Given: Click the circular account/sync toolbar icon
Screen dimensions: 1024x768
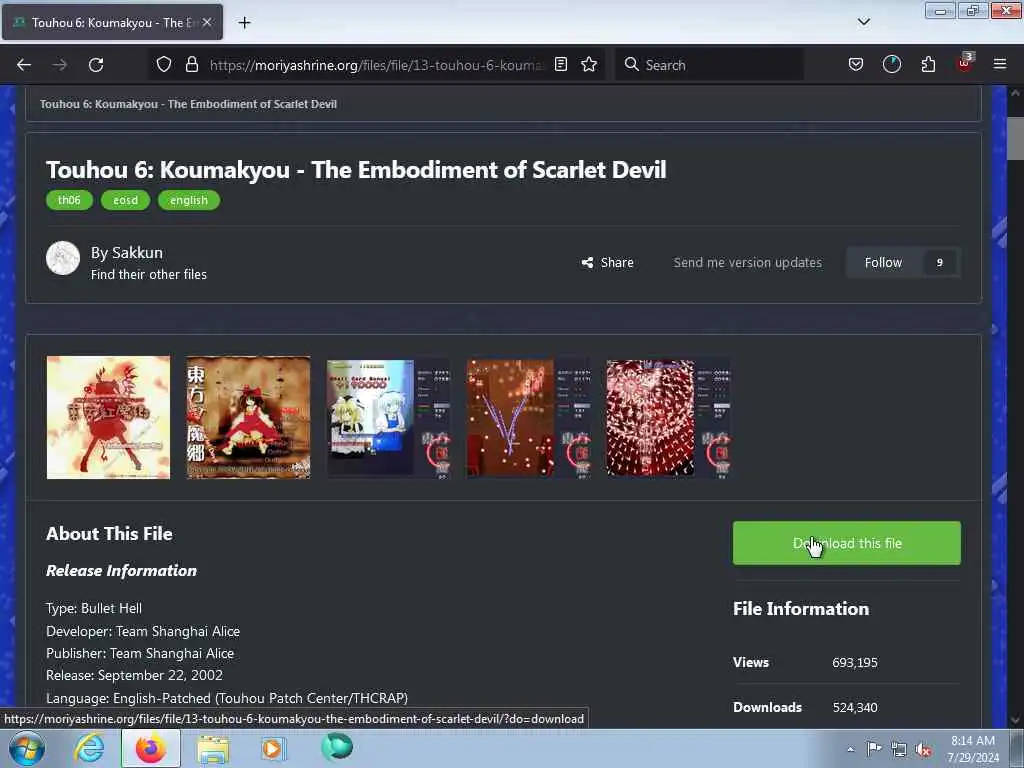Looking at the screenshot, I should click(891, 65).
